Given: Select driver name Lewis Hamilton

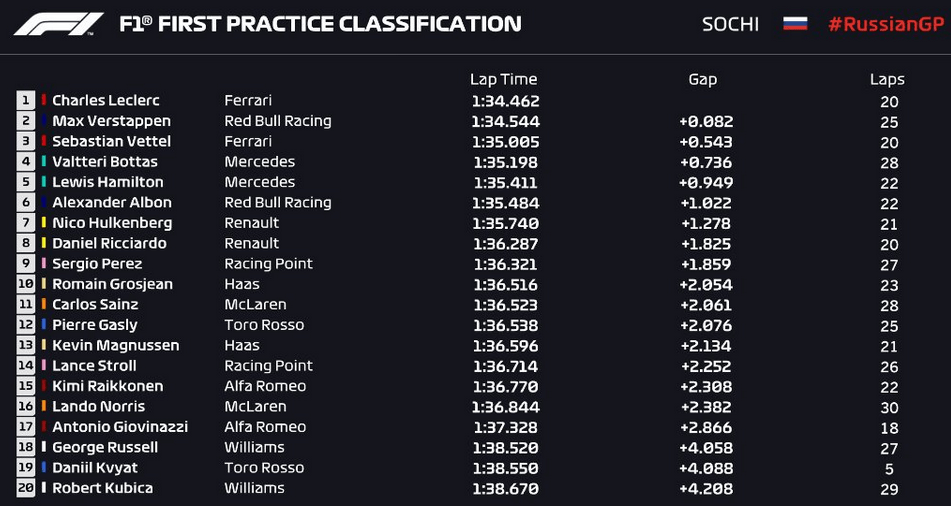Looking at the screenshot, I should coord(108,182).
